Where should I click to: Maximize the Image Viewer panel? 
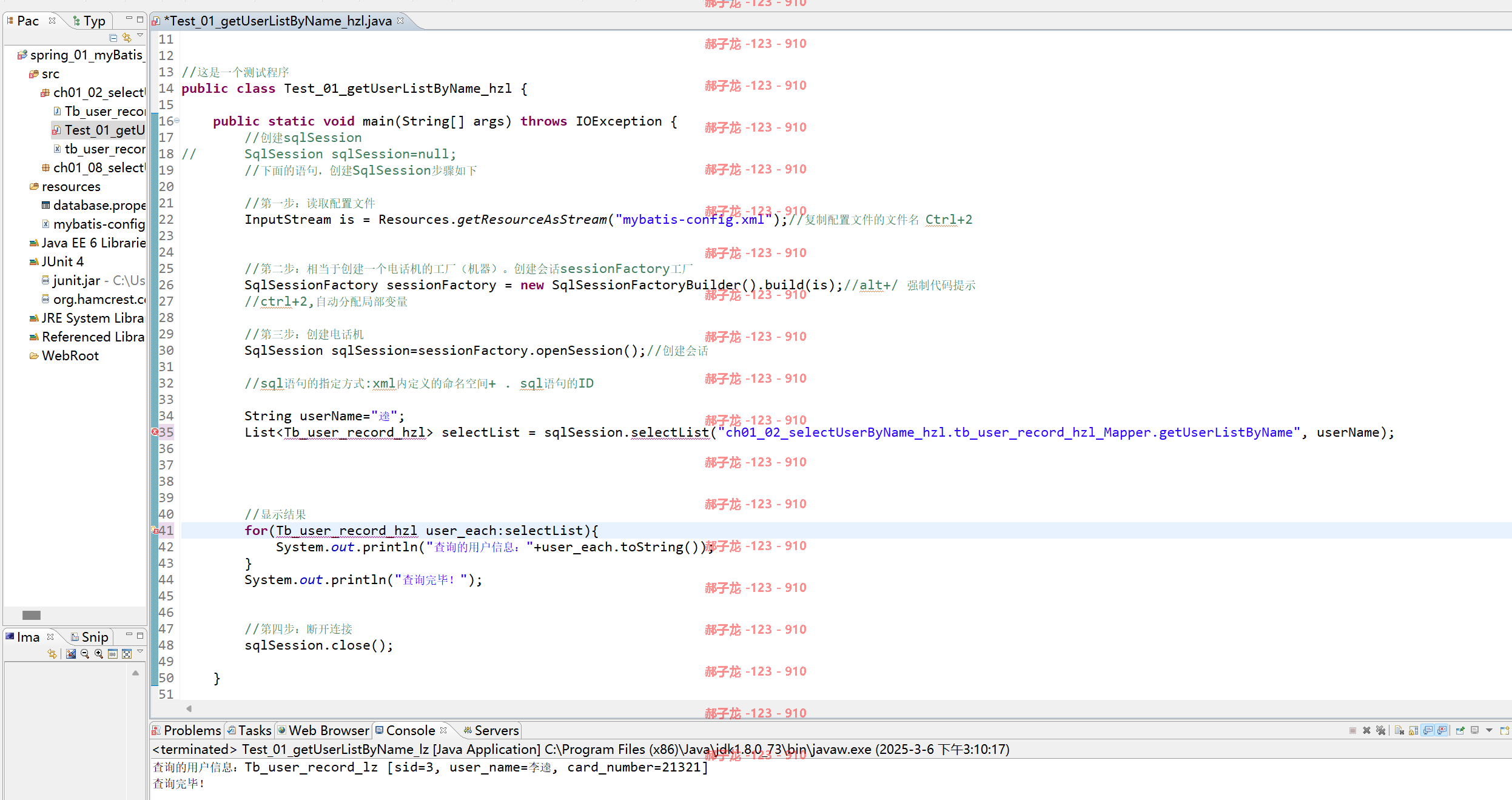pyautogui.click(x=140, y=636)
